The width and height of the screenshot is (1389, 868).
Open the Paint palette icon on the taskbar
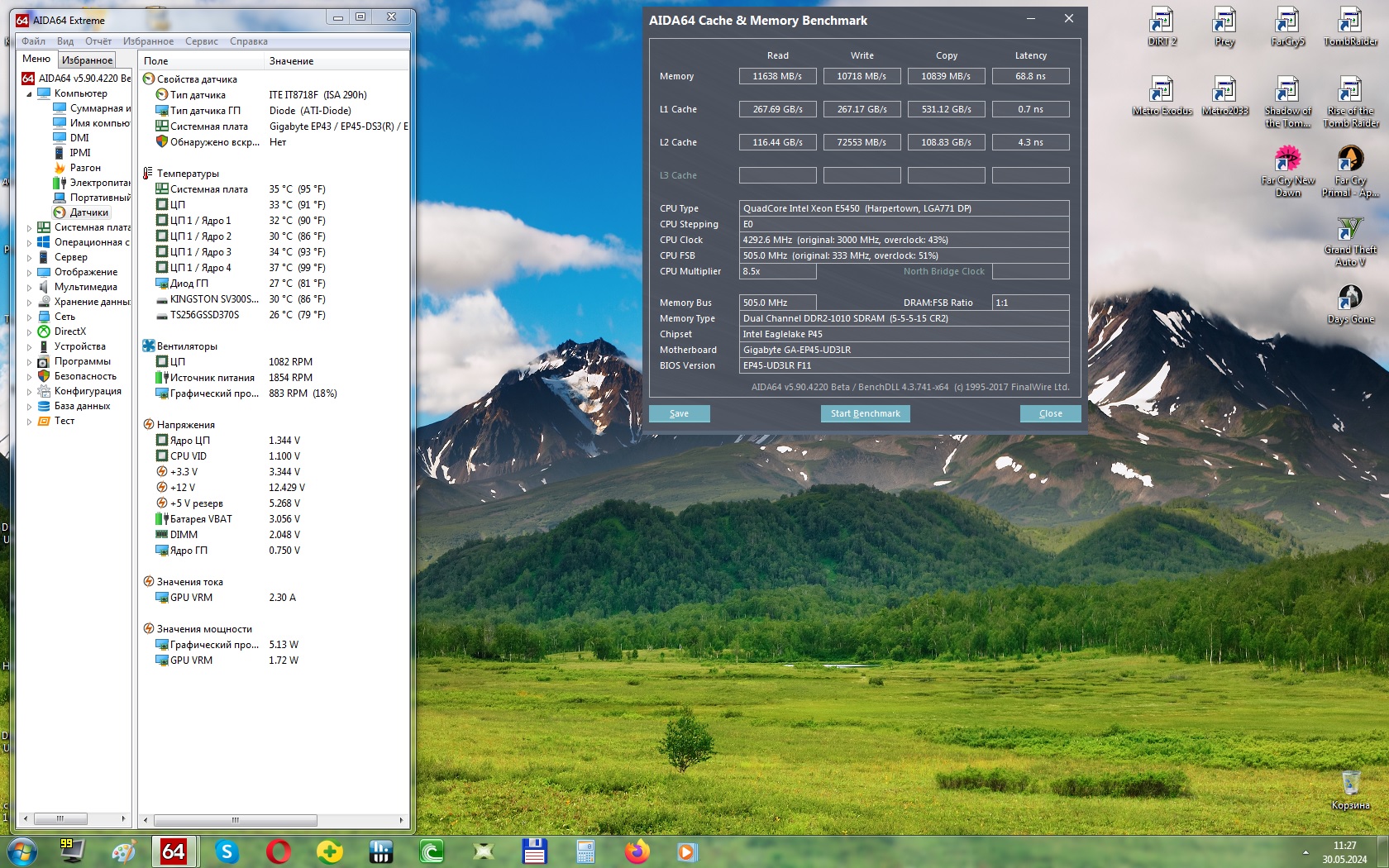point(124,851)
